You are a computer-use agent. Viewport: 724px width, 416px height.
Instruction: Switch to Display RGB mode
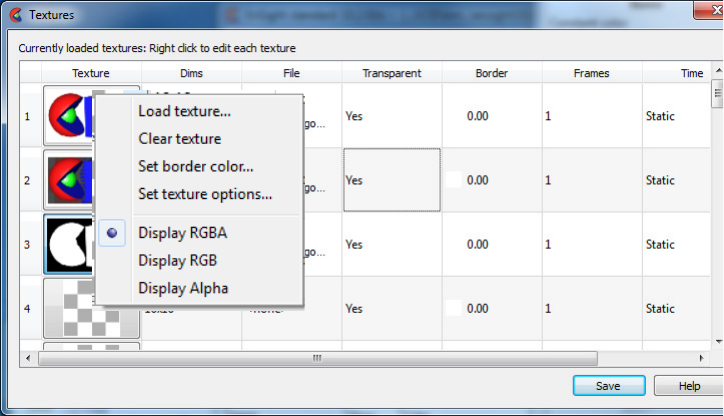[177, 261]
